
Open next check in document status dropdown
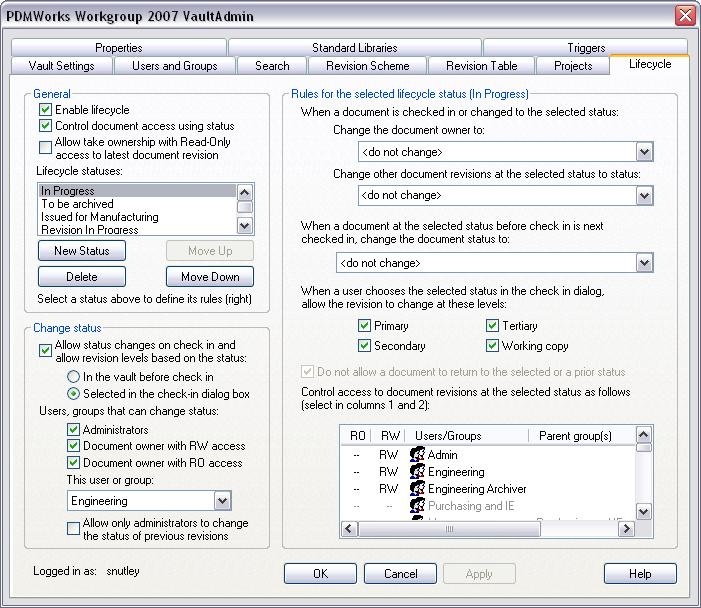tap(644, 263)
